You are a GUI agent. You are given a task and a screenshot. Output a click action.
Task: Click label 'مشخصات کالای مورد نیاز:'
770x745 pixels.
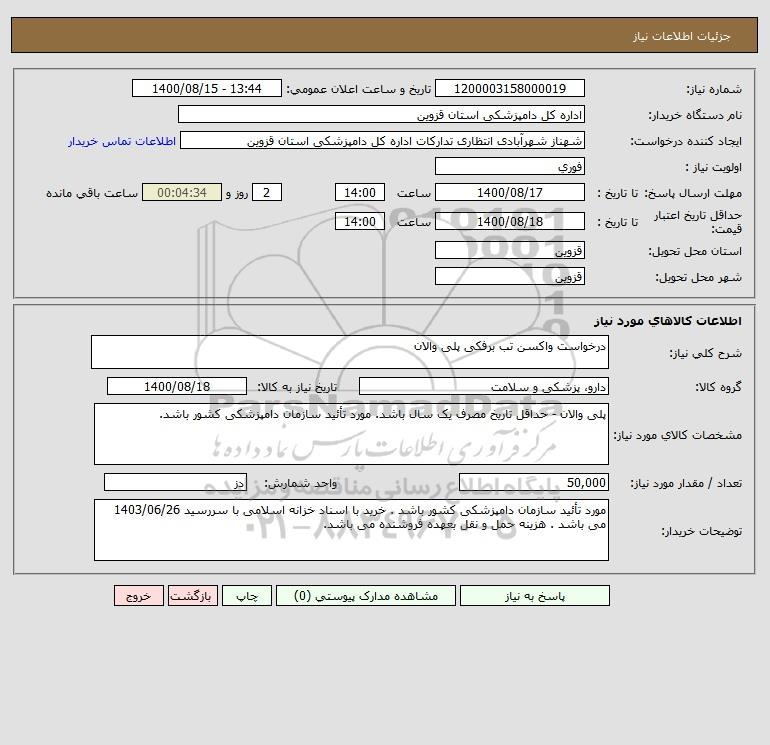coord(678,435)
